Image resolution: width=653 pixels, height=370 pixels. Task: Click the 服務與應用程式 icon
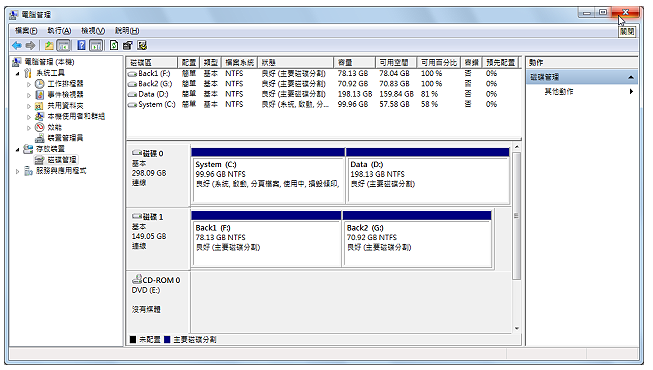28,170
